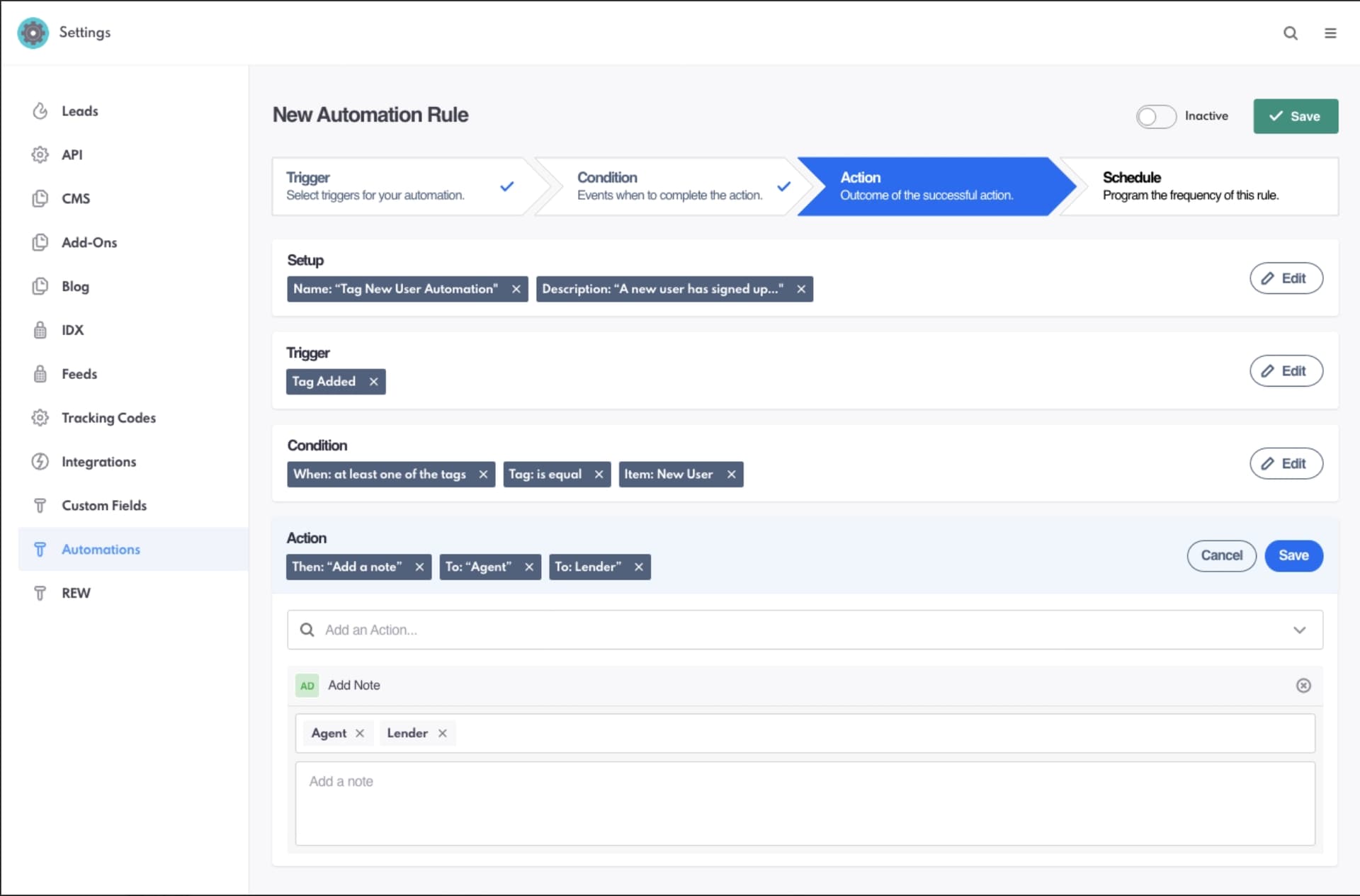
Task: Edit the Condition section
Action: (1286, 463)
